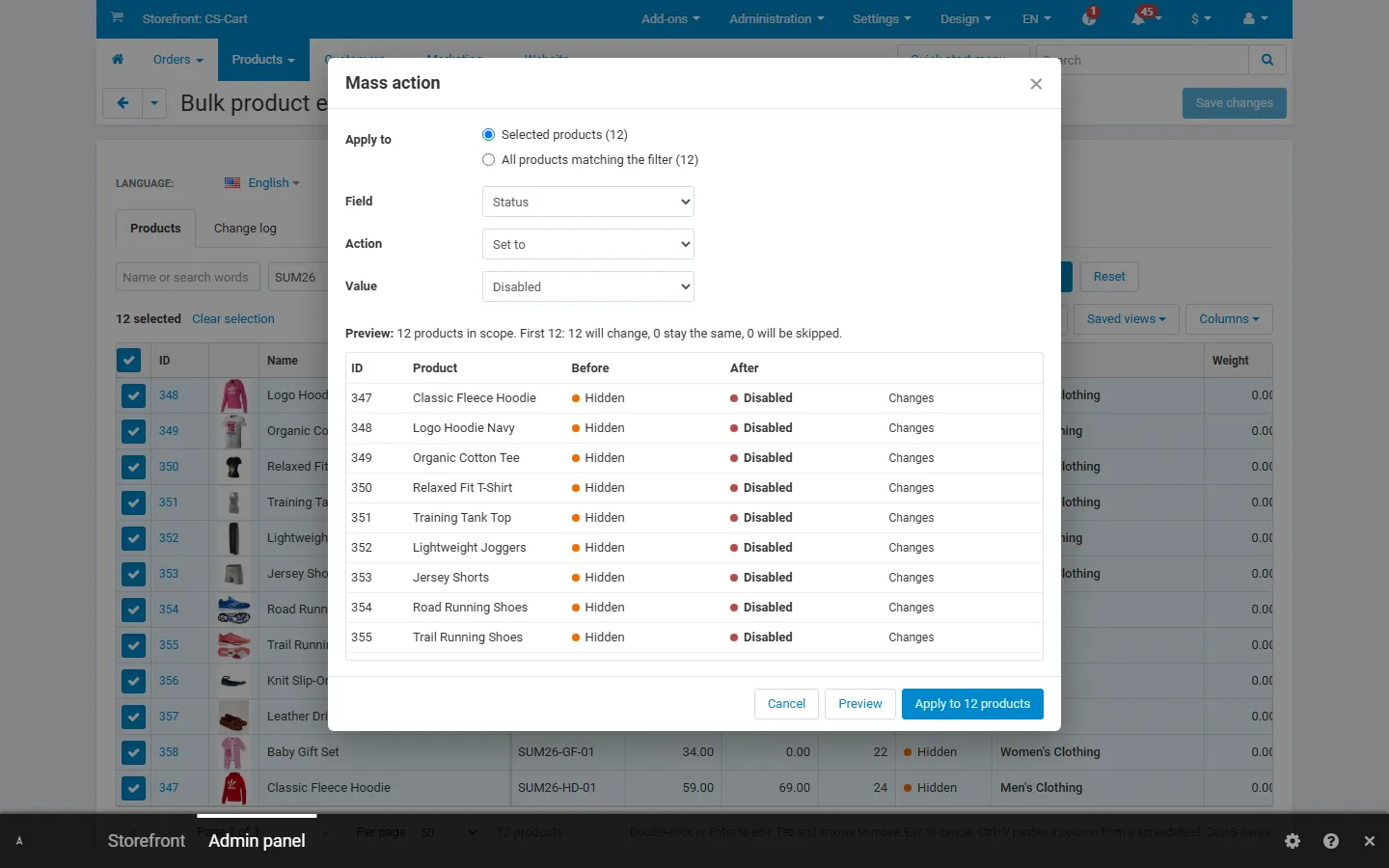Switch to Storefront in bottom panel

pos(147,841)
